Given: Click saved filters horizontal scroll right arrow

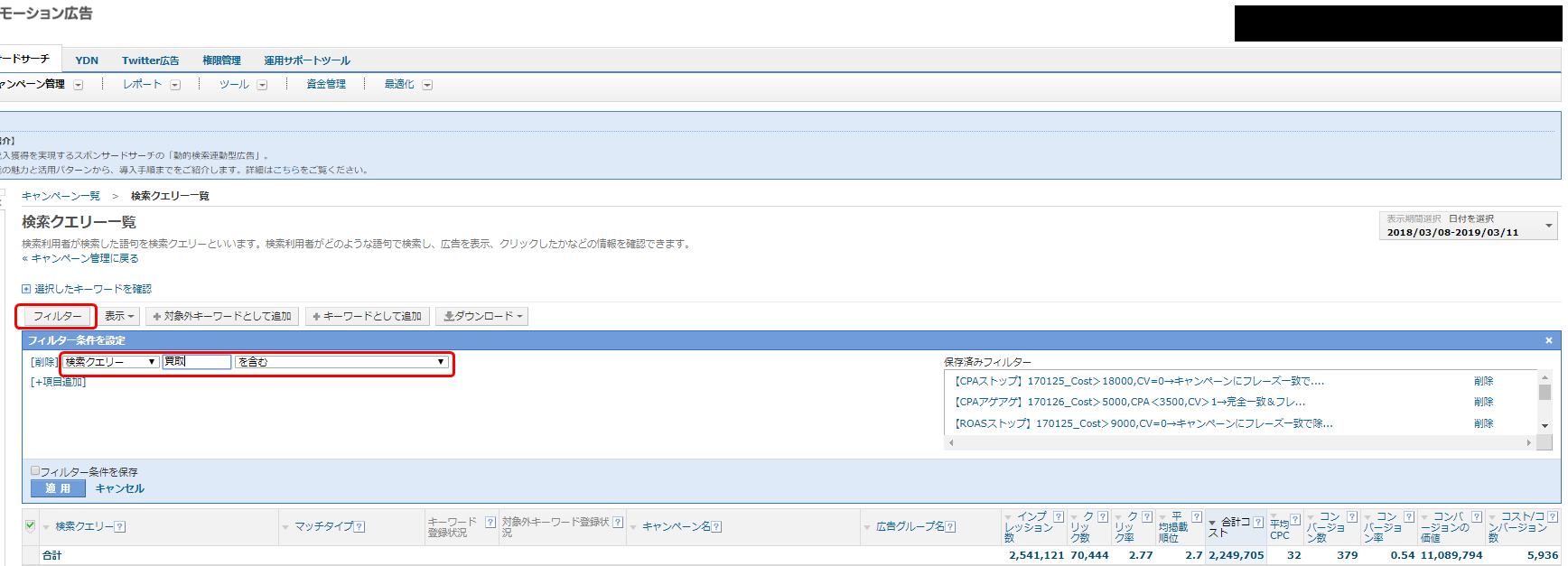Looking at the screenshot, I should point(1528,442).
